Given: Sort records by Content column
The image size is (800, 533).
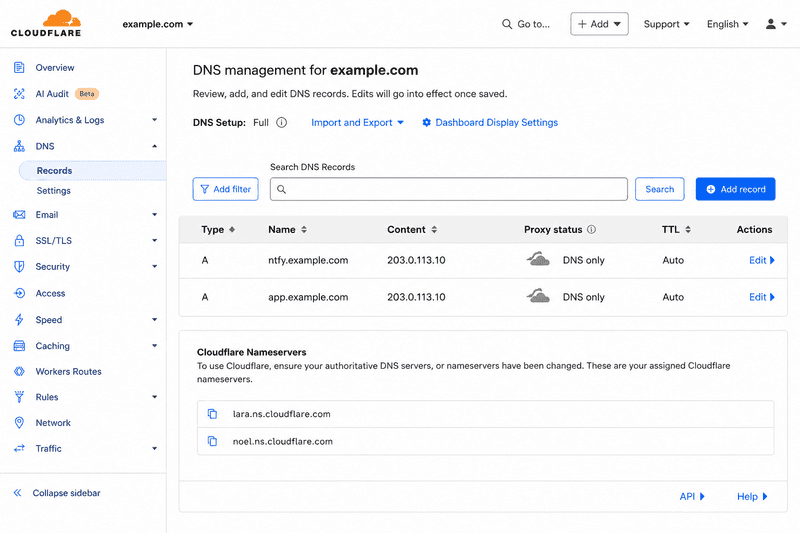Looking at the screenshot, I should click(x=412, y=230).
